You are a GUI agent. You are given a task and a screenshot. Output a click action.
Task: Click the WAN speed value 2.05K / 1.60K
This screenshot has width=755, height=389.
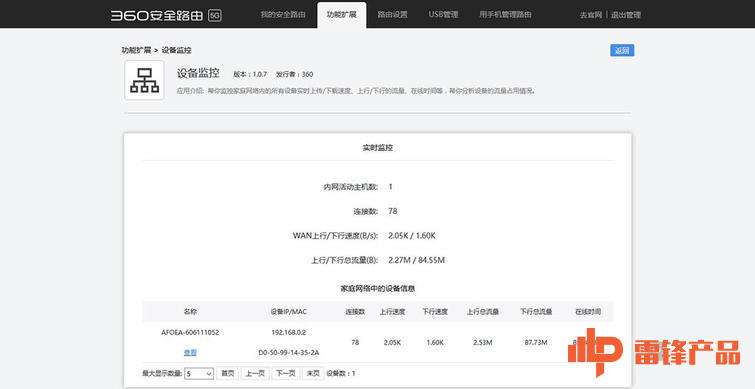(412, 235)
